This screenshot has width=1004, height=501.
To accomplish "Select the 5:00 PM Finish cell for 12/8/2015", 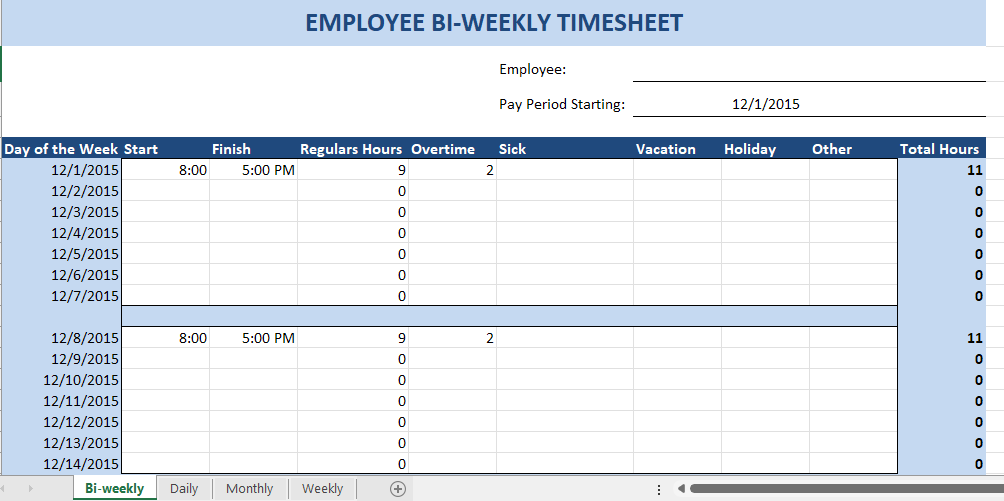I will click(x=254, y=338).
